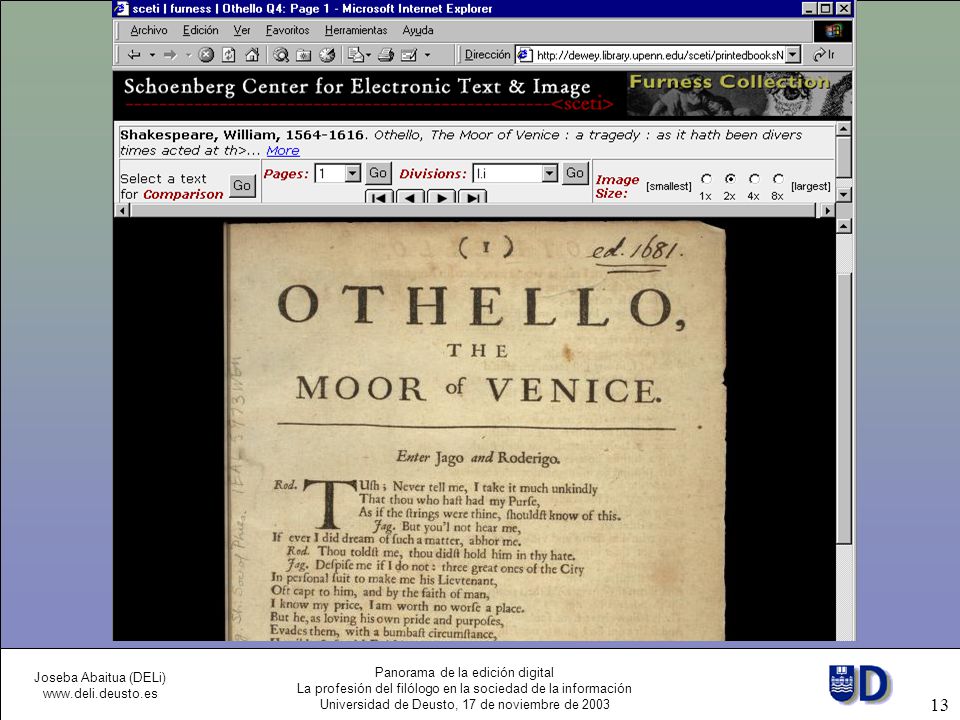
Task: Open the Ver menu
Action: tap(242, 30)
